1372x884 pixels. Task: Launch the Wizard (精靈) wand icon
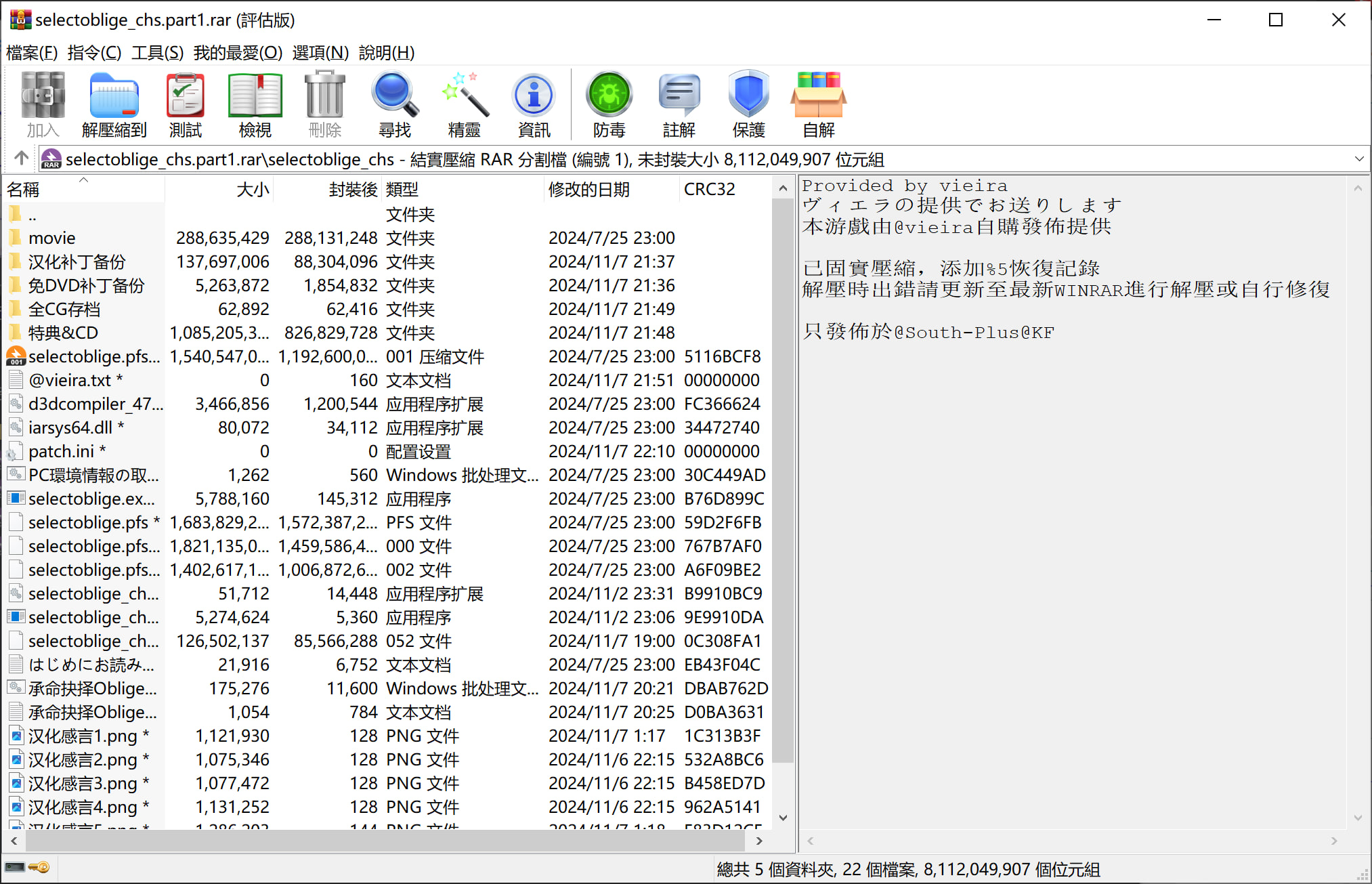coord(464,104)
